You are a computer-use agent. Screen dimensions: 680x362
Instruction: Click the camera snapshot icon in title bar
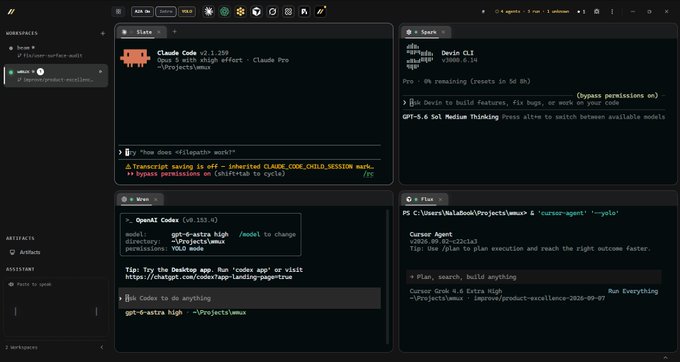[x=597, y=12]
